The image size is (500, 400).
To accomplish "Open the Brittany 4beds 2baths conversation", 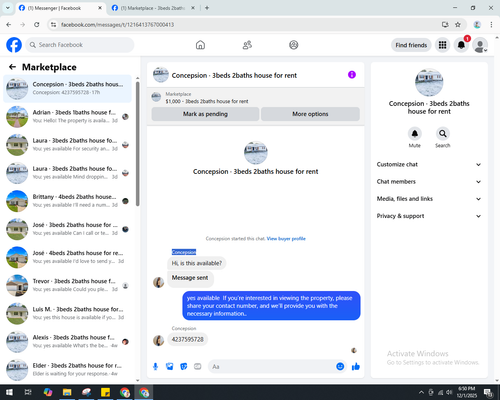I will pos(68,201).
